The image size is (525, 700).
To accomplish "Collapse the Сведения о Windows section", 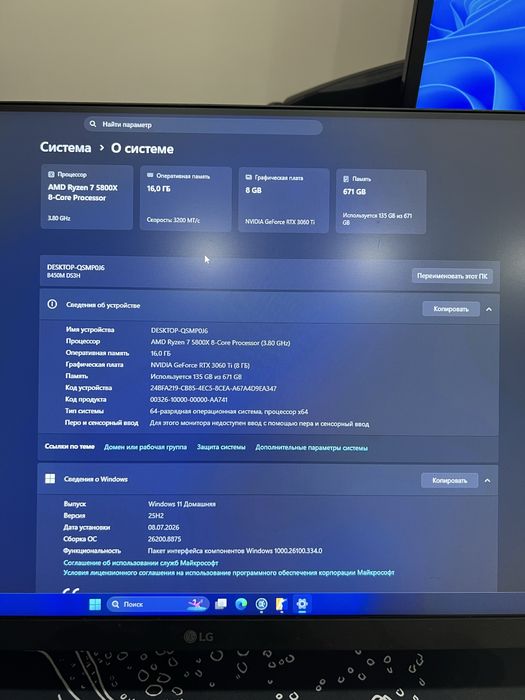I will (x=488, y=481).
